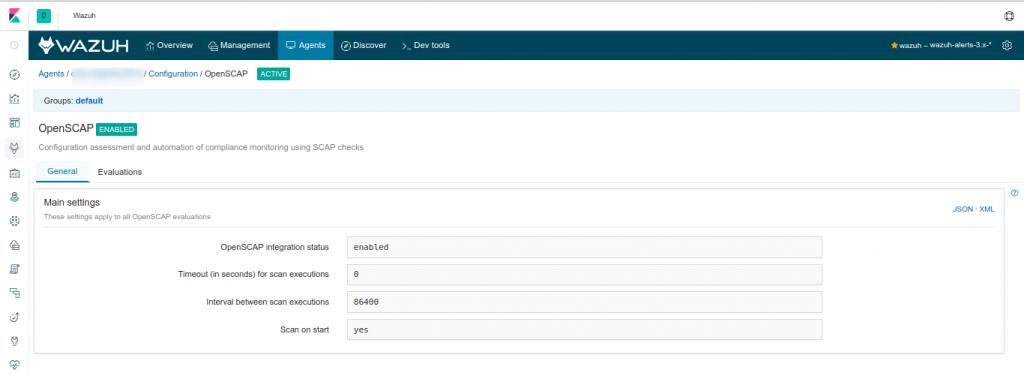The width and height of the screenshot is (1024, 376).
Task: Click the ACTIVE status badge
Action: [x=274, y=74]
